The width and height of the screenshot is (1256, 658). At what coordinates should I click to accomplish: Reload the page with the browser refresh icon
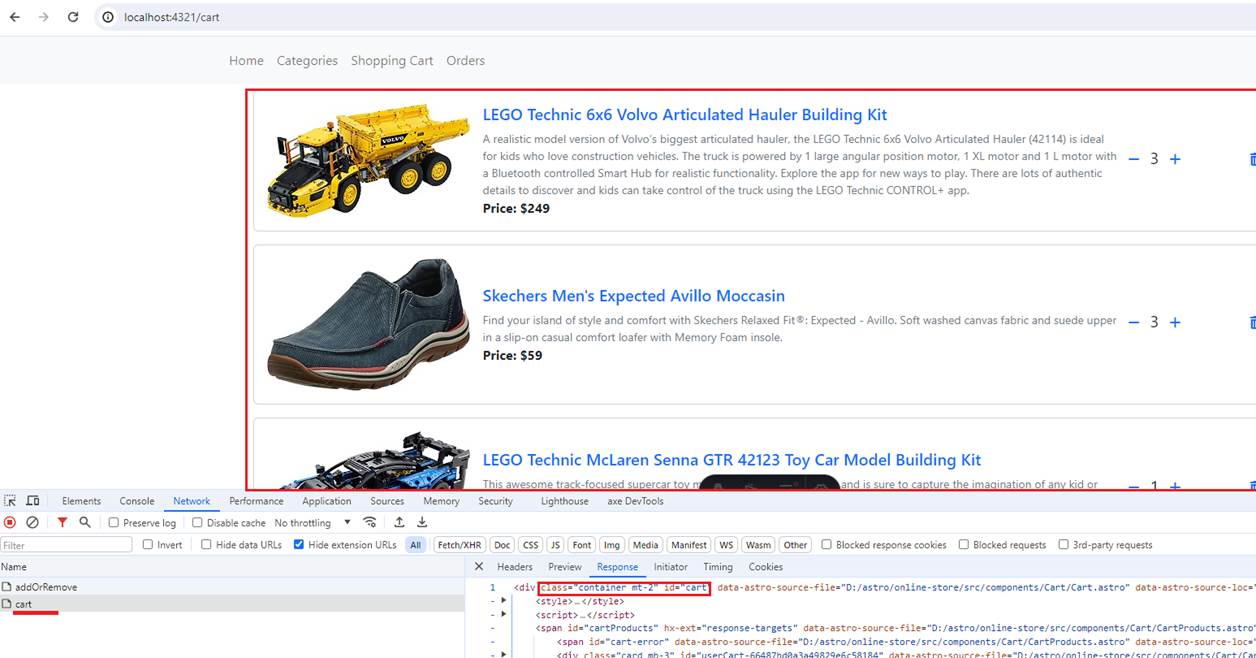coord(73,17)
